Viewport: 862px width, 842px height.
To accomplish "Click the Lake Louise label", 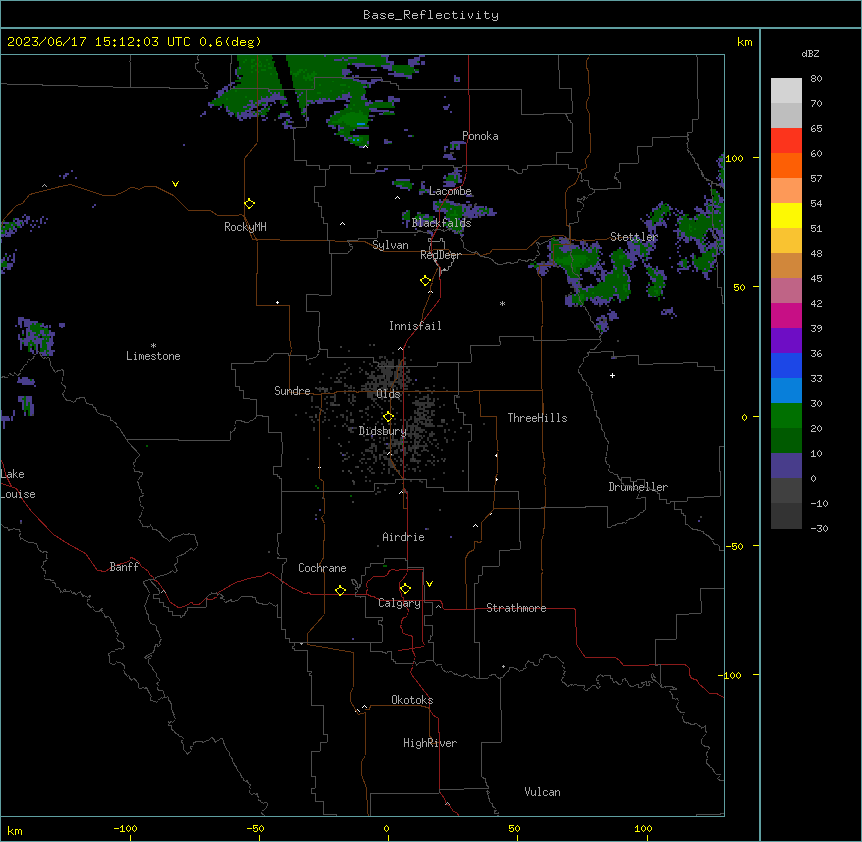I will tap(17, 484).
